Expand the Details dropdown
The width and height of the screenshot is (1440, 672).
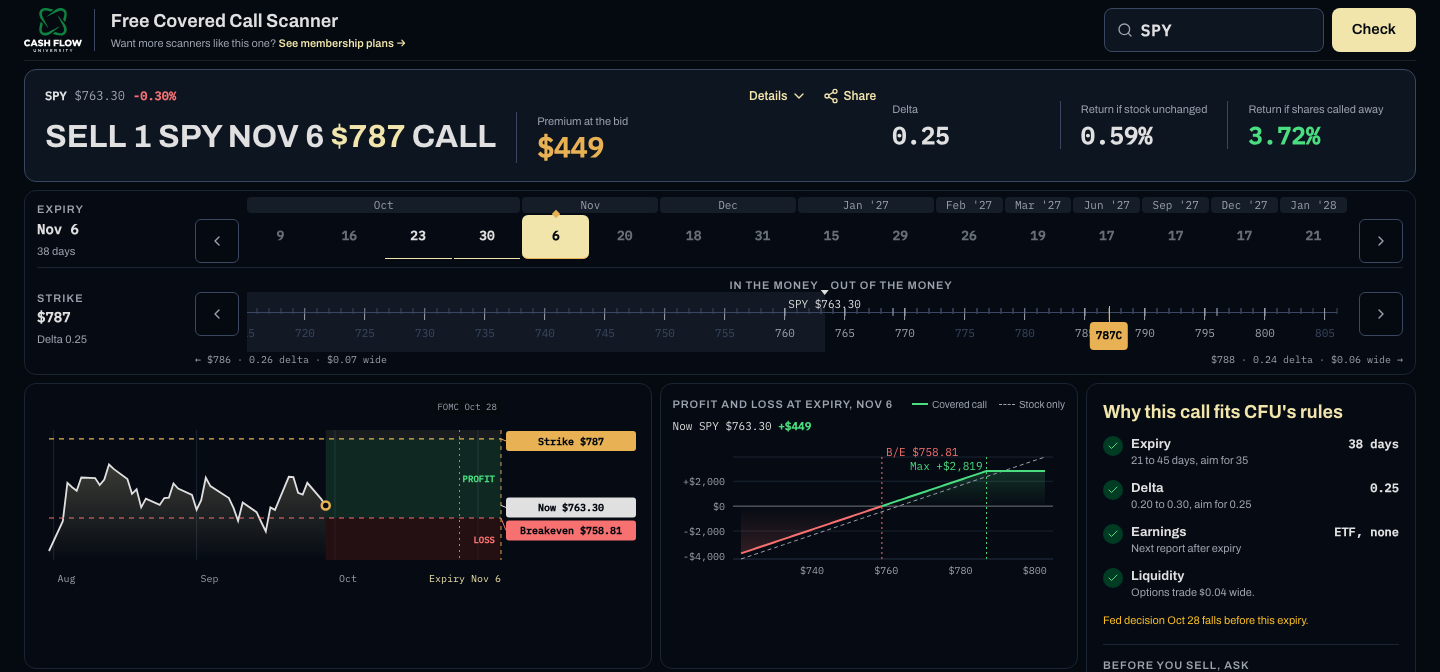[777, 96]
